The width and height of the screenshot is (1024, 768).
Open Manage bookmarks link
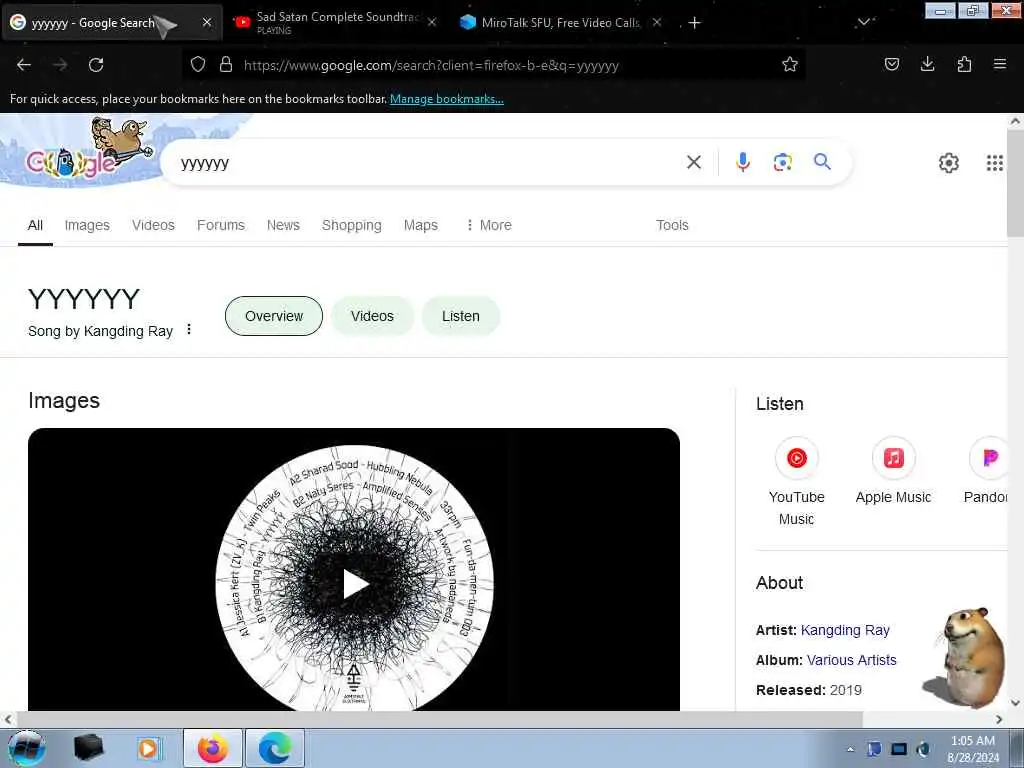pos(447,99)
